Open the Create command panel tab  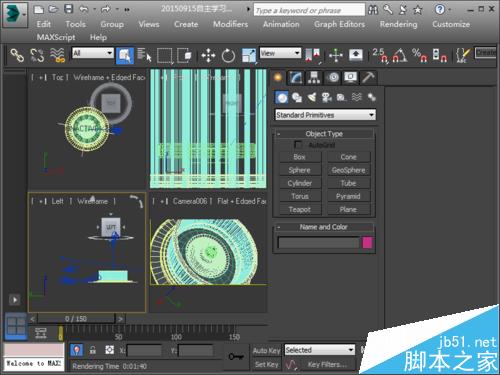coord(278,78)
